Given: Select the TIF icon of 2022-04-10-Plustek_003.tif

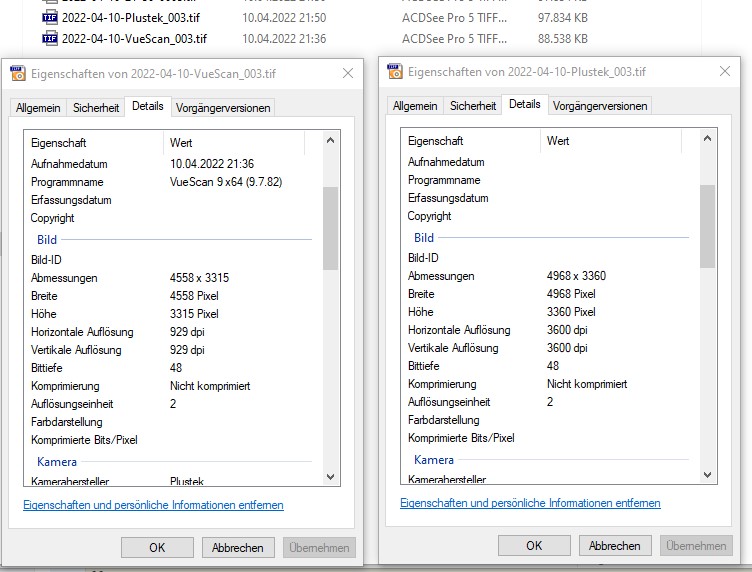Looking at the screenshot, I should pyautogui.click(x=50, y=18).
